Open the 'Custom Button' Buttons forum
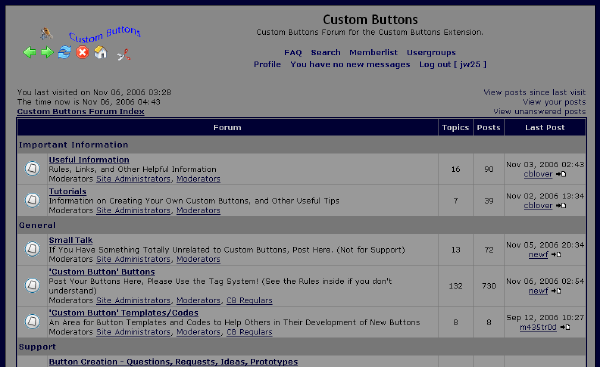 [102, 272]
